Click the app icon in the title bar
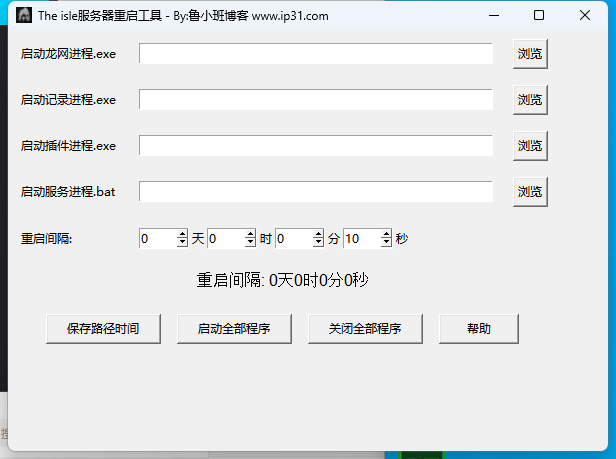The width and height of the screenshot is (616, 459). click(24, 15)
